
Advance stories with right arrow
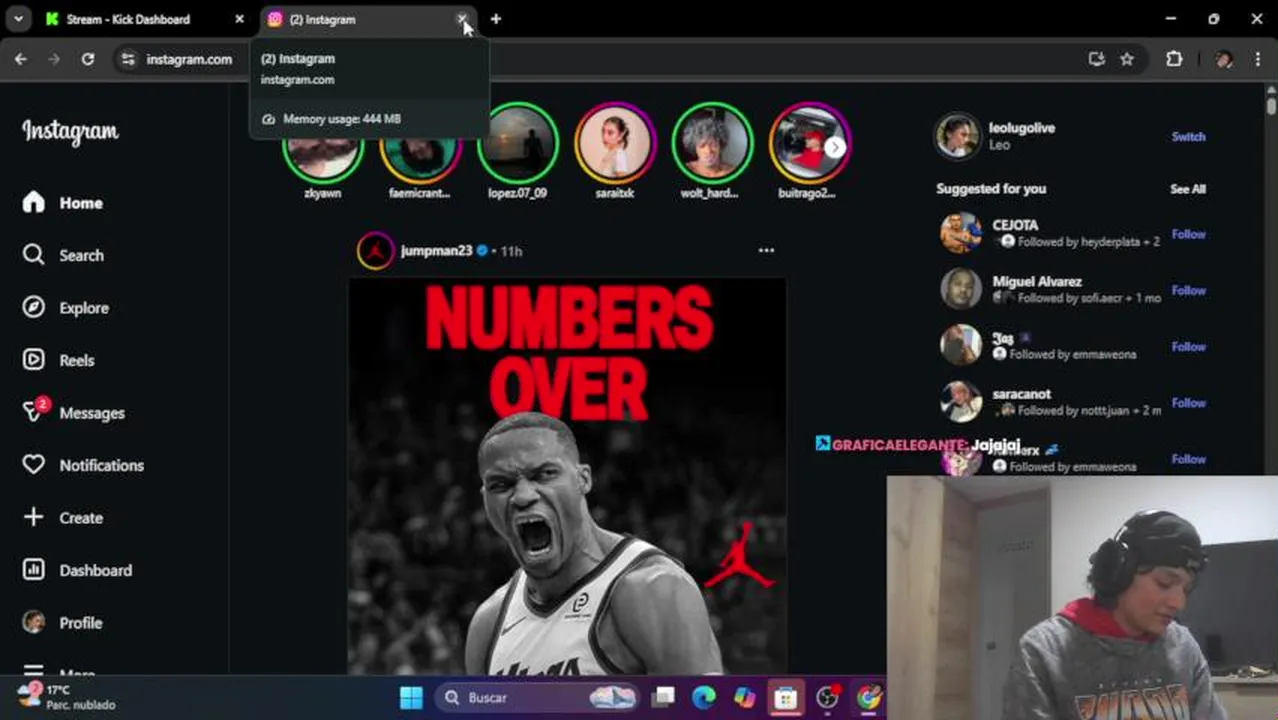[835, 147]
